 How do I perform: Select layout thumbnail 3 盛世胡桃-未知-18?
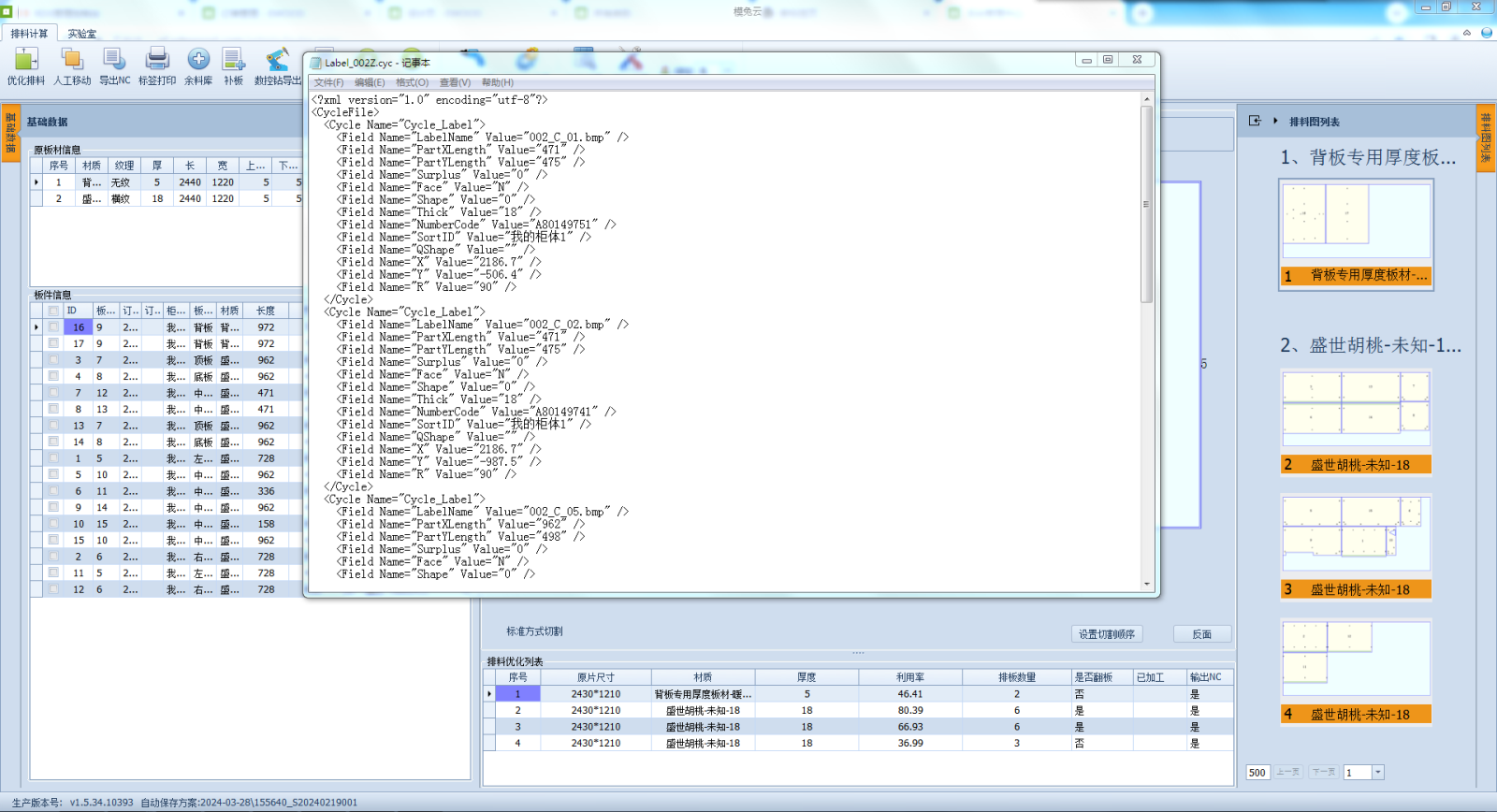[1356, 546]
